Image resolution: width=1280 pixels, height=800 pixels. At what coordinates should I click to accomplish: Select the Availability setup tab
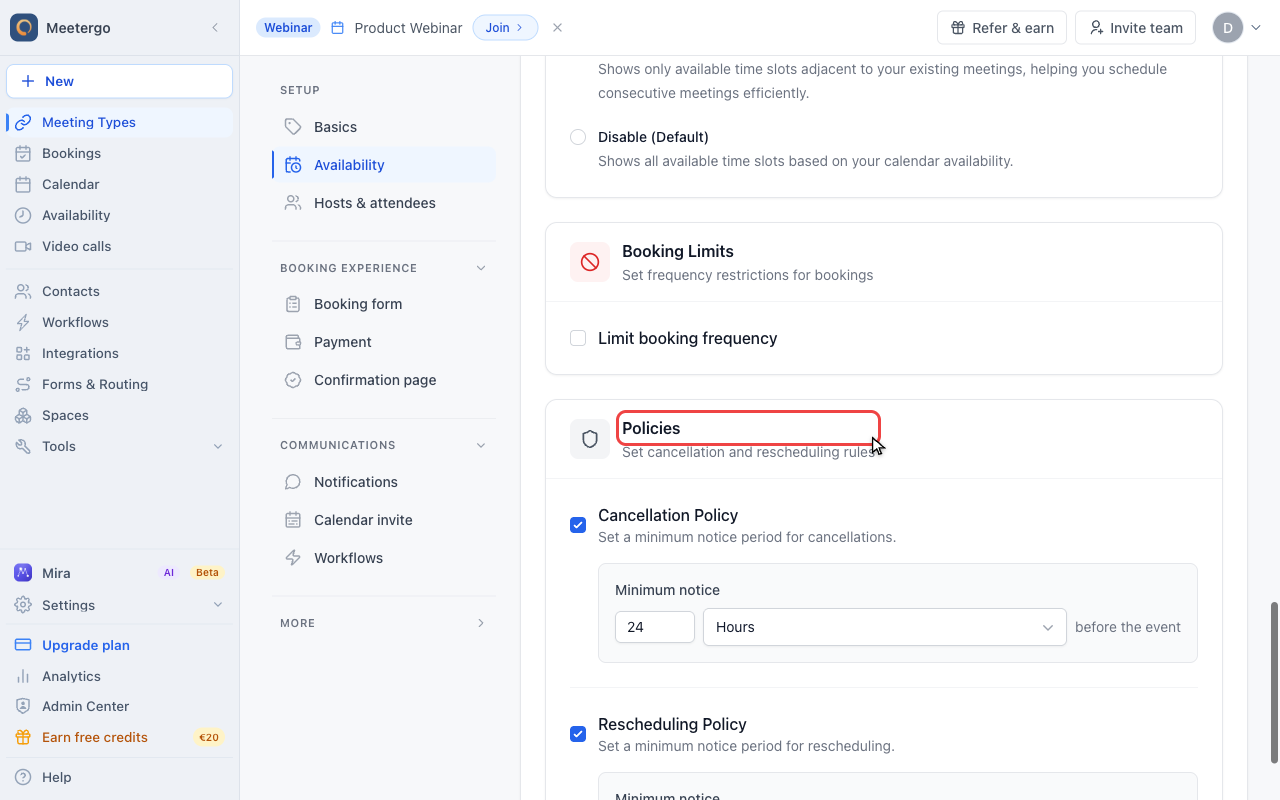tap(384, 165)
